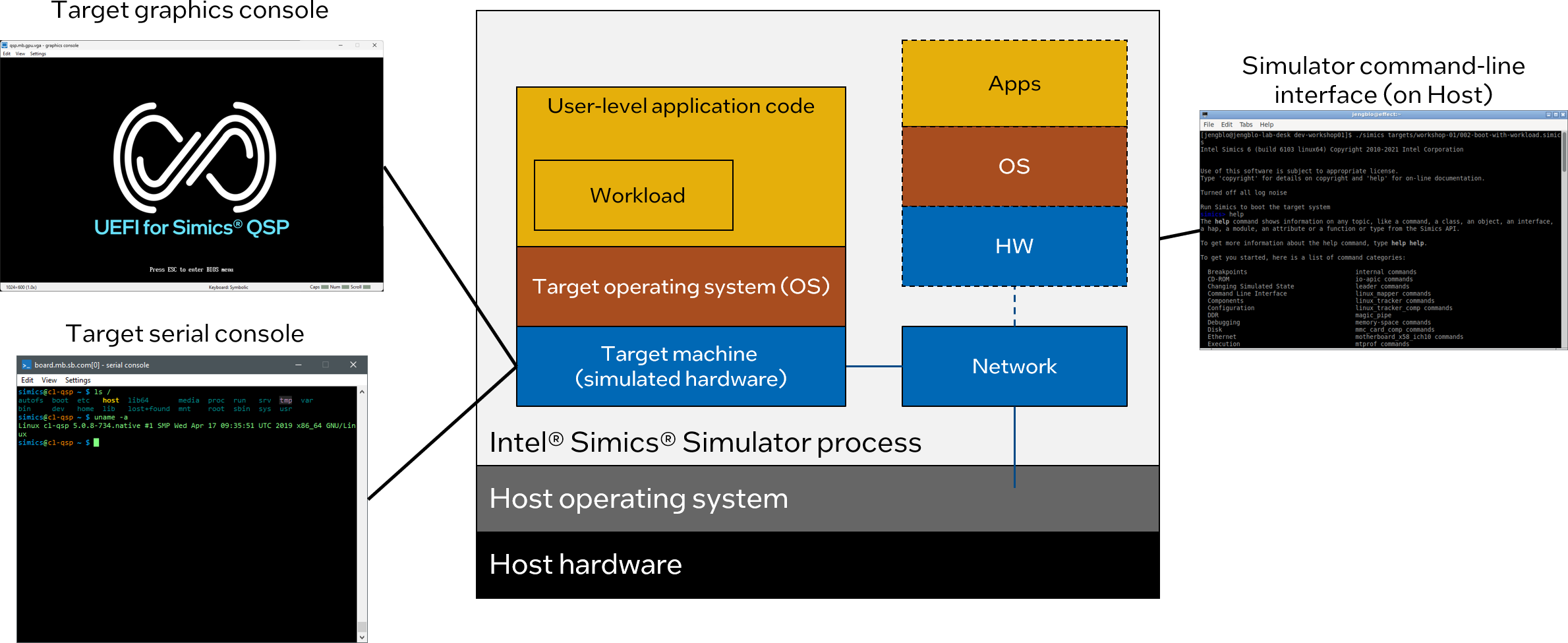
Task: Open View menu in serial console
Action: click(49, 381)
